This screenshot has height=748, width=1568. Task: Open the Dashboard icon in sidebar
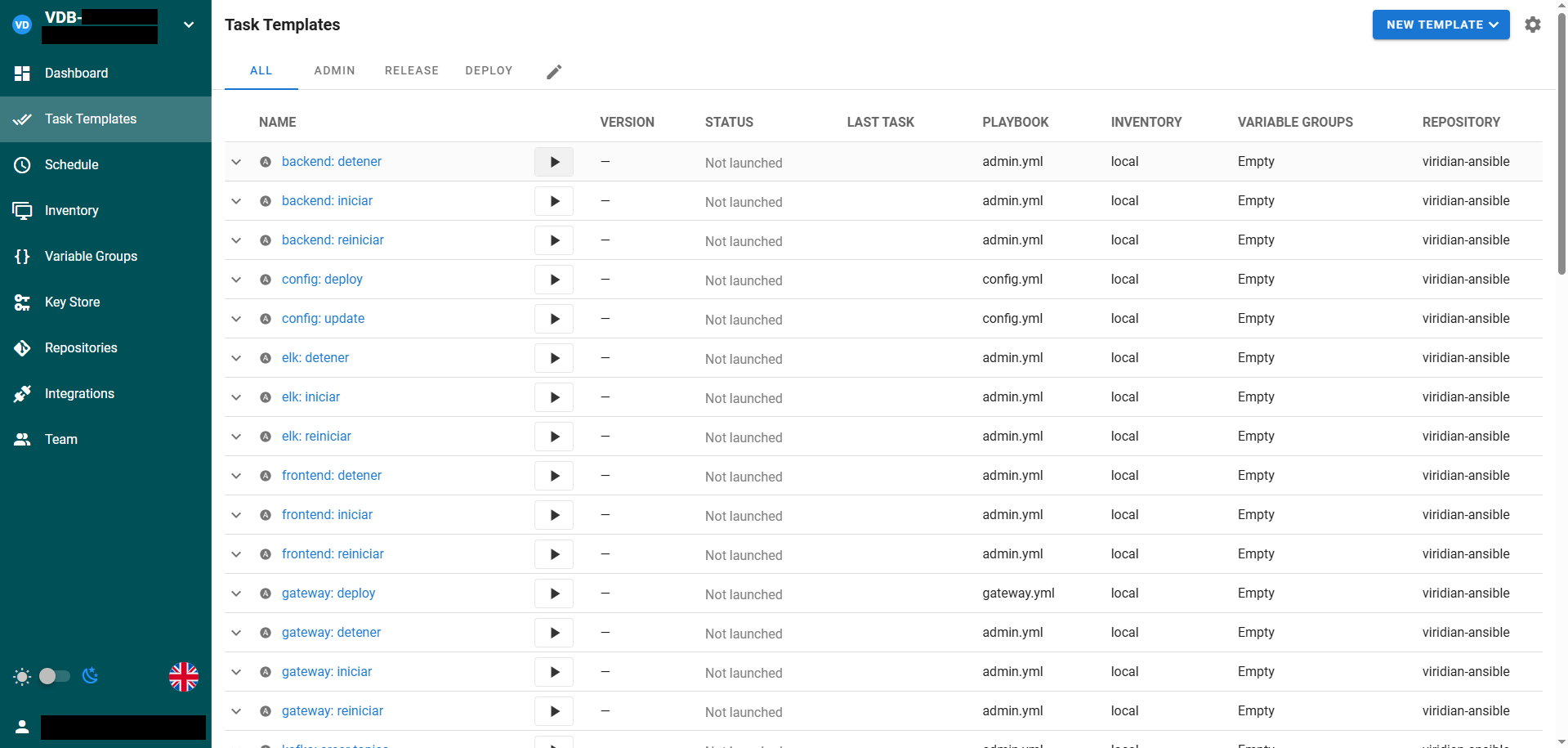point(22,74)
